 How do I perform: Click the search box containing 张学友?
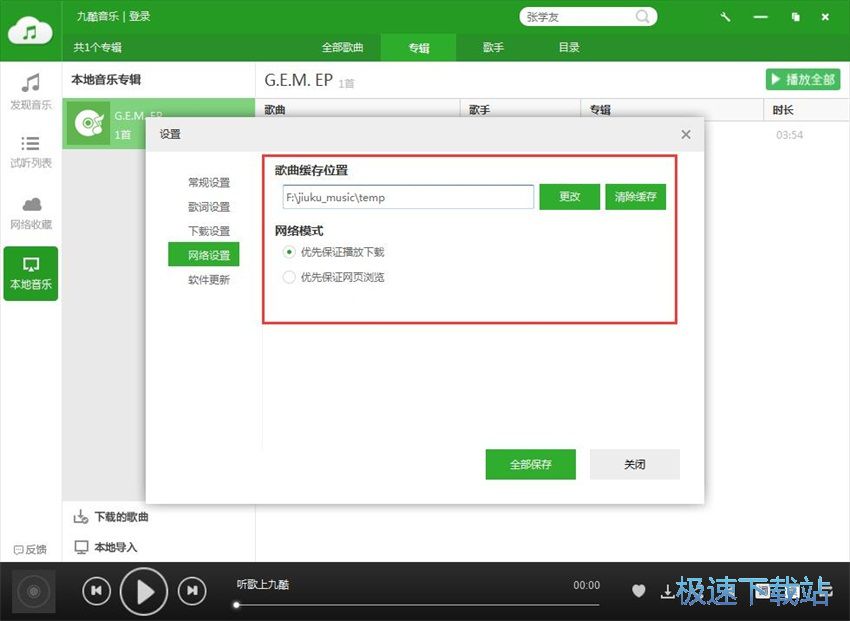pyautogui.click(x=588, y=17)
